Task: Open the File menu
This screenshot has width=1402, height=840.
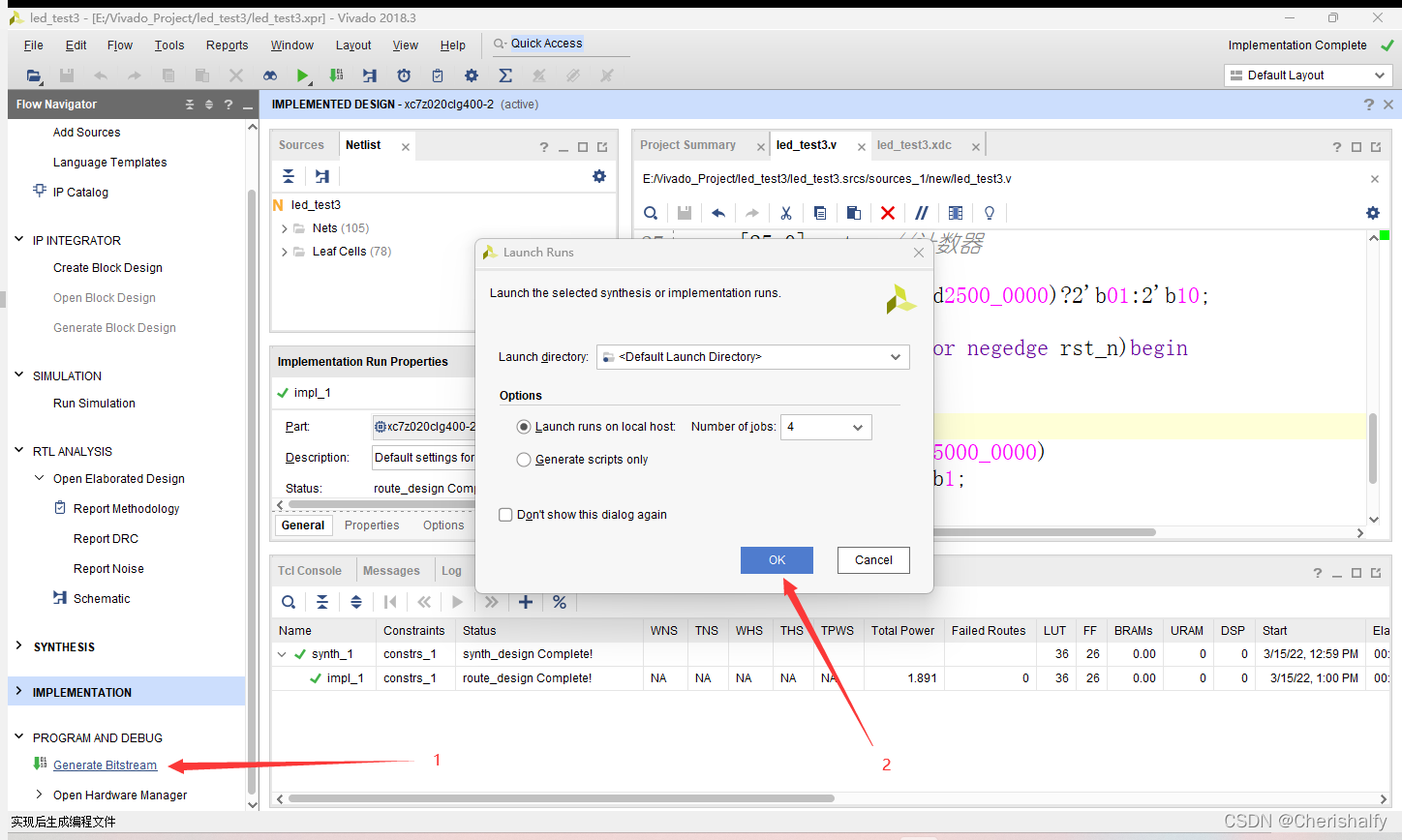Action: point(34,45)
